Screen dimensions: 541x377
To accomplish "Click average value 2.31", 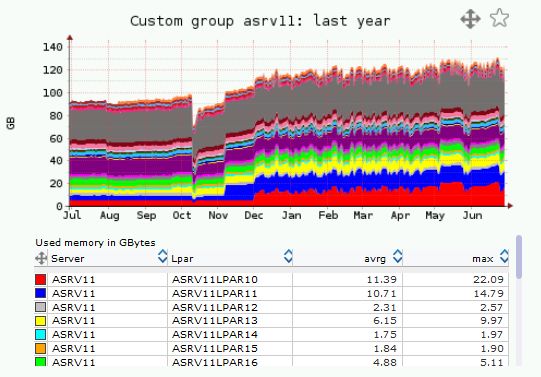I will (x=385, y=307).
